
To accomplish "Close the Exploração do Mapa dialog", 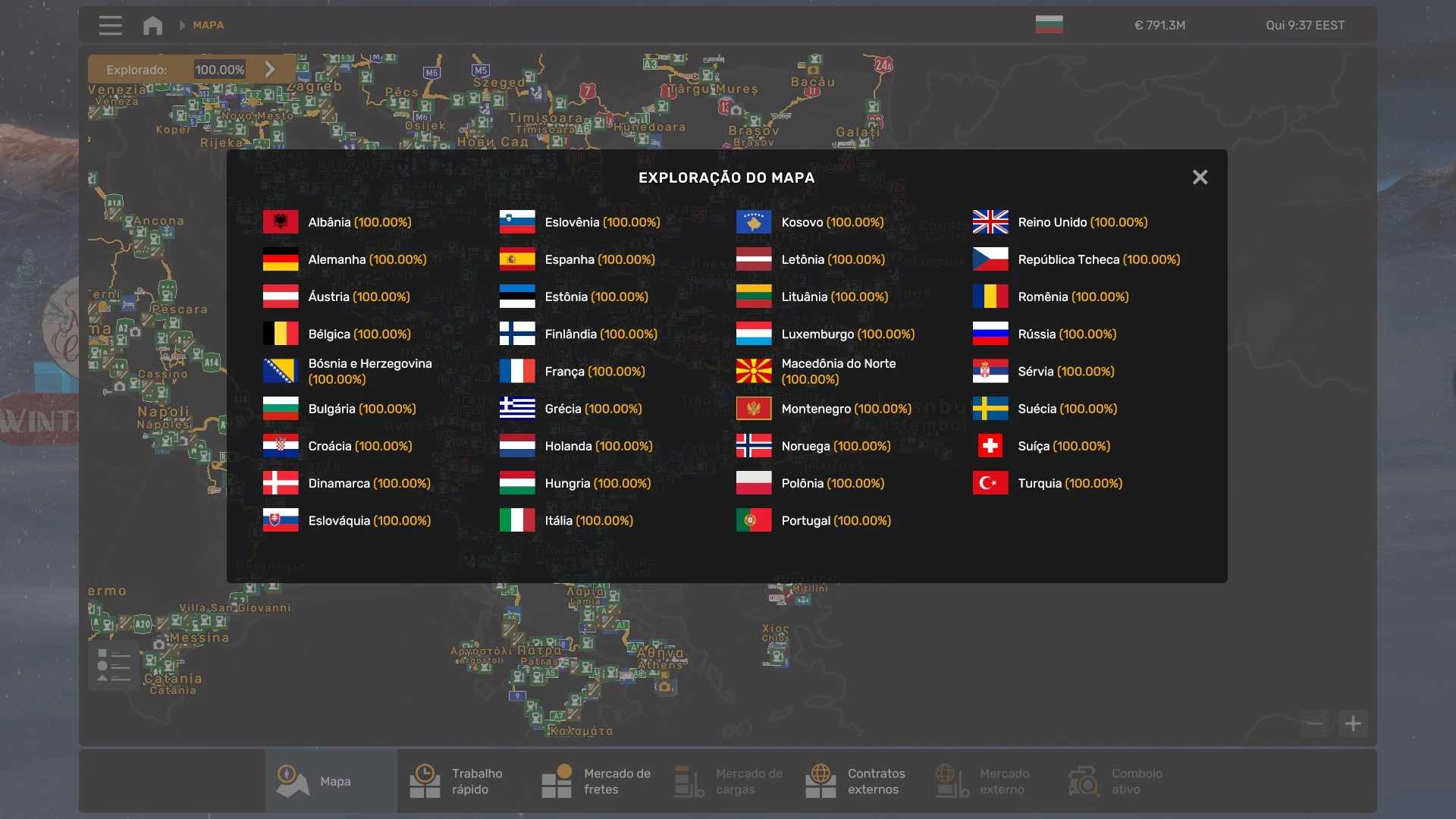I will pos(1200,177).
